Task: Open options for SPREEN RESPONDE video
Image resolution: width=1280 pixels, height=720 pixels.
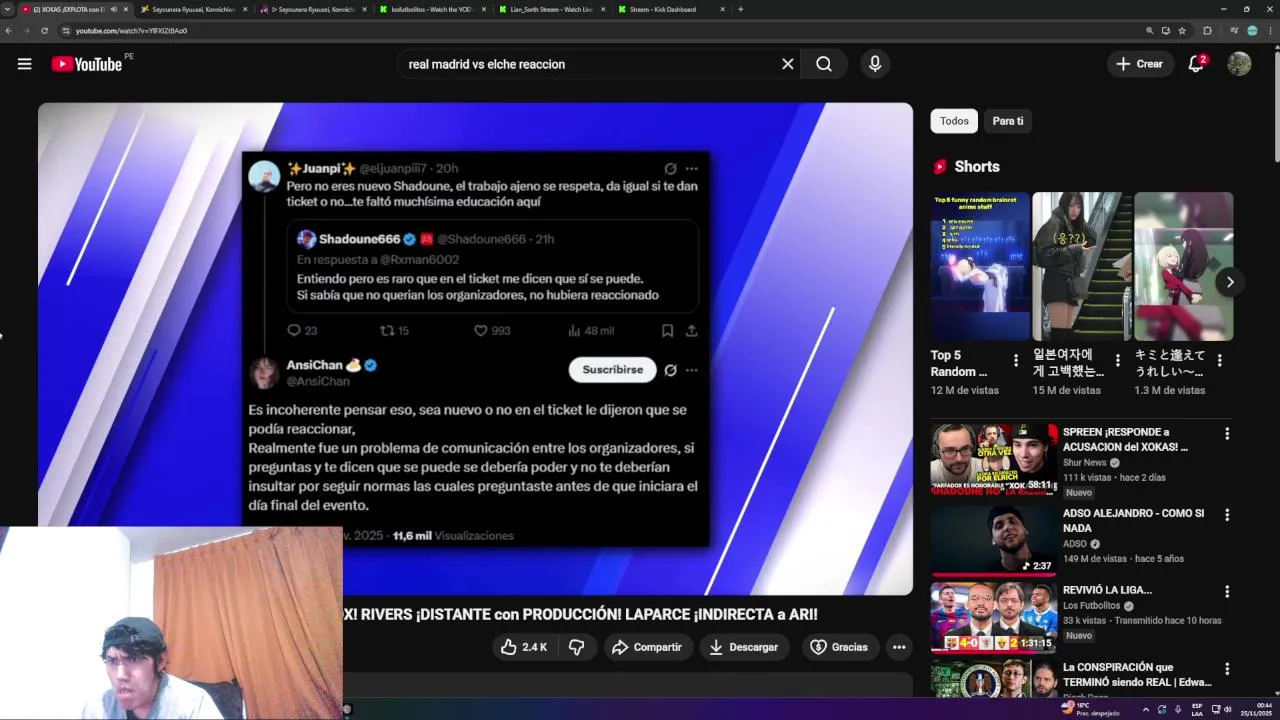Action: tap(1227, 434)
